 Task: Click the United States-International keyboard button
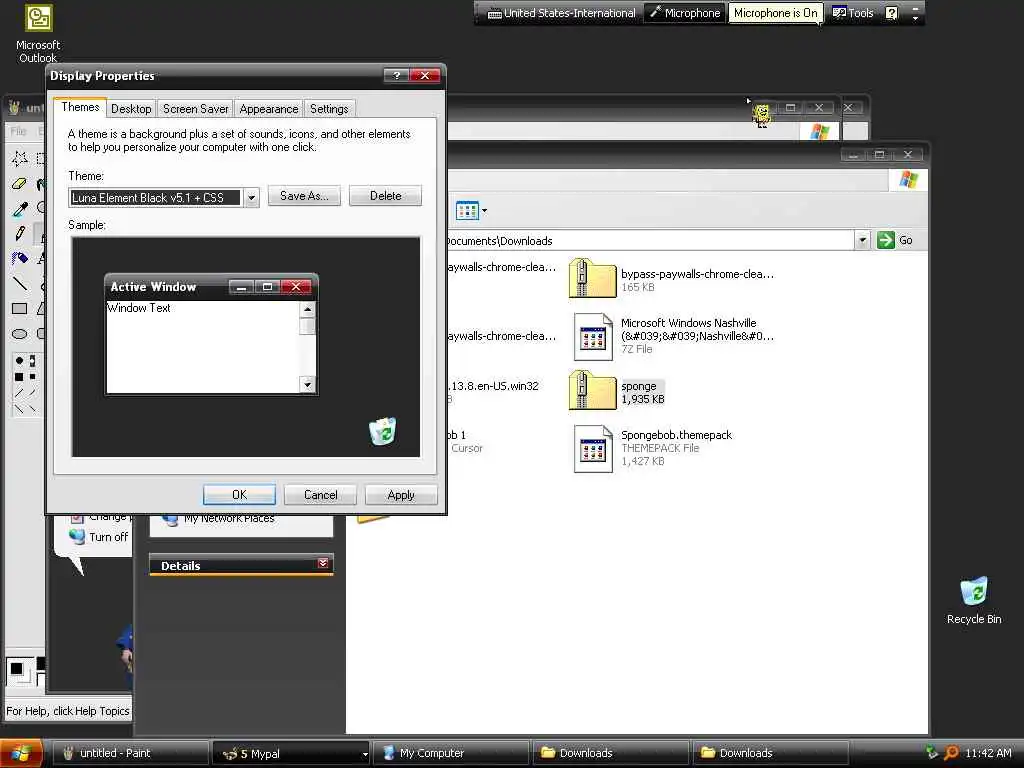point(562,13)
